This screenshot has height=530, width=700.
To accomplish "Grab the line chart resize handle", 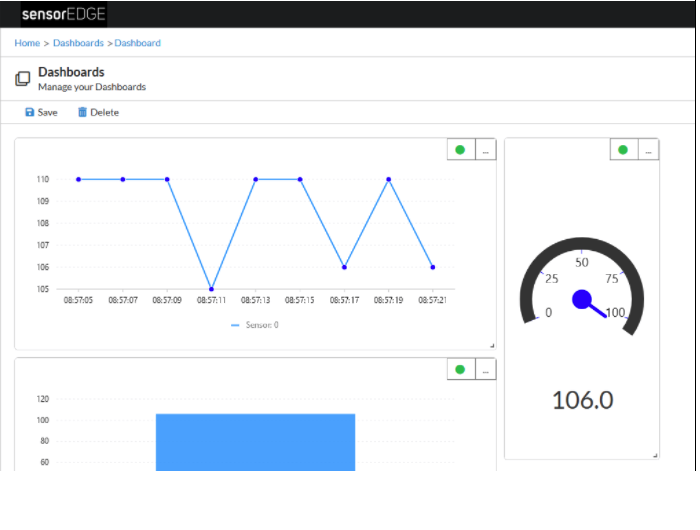I will point(491,345).
